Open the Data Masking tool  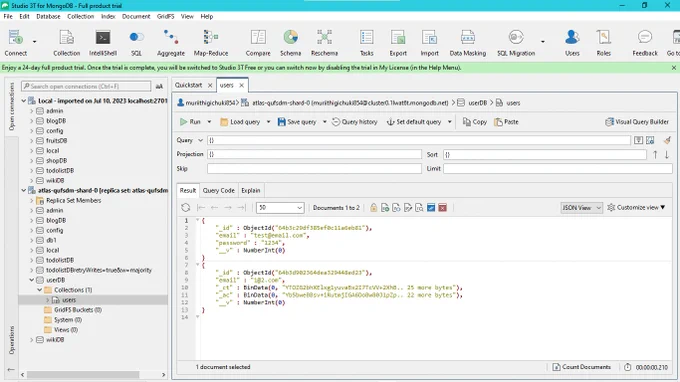[468, 42]
